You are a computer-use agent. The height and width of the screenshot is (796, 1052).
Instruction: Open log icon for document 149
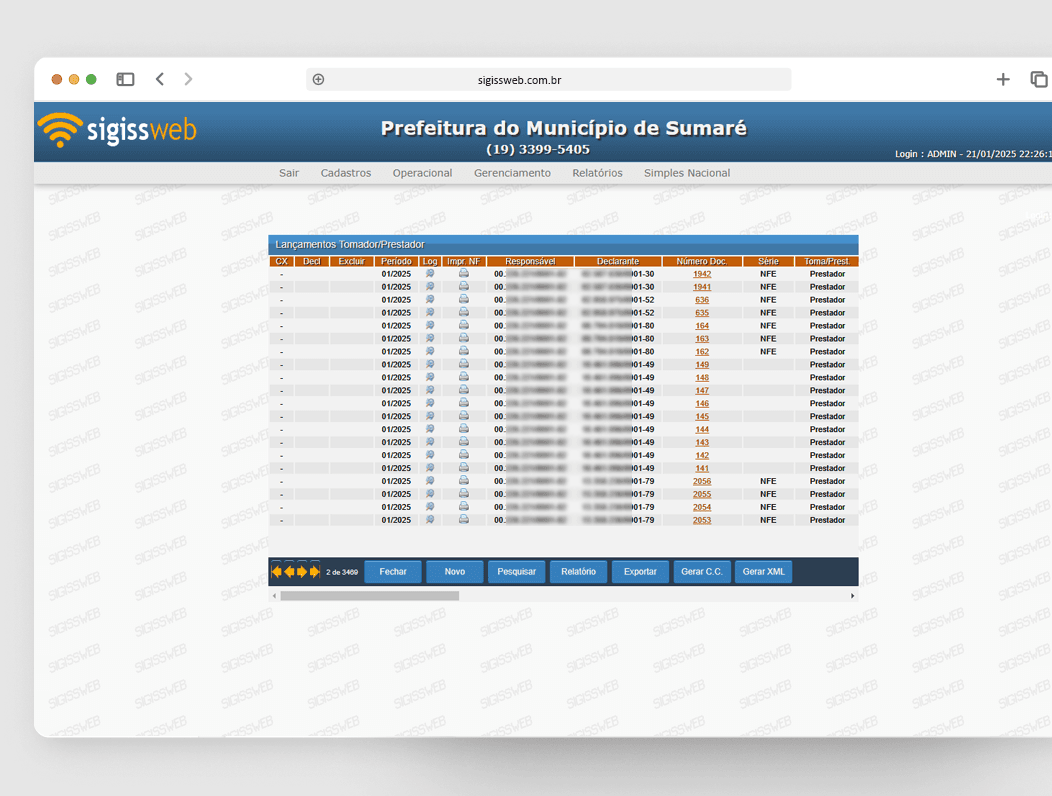[x=430, y=364]
